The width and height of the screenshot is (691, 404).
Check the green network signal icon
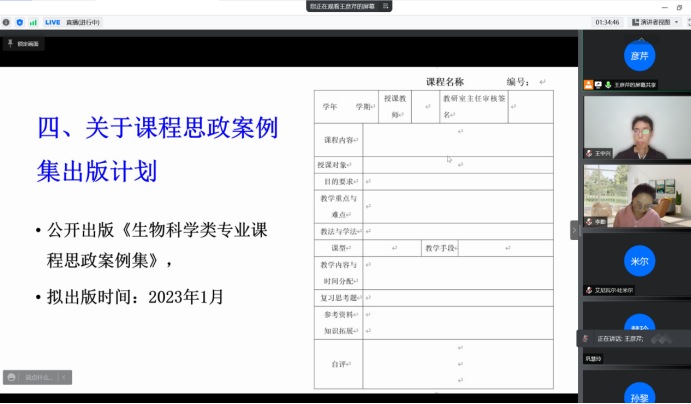click(x=33, y=21)
